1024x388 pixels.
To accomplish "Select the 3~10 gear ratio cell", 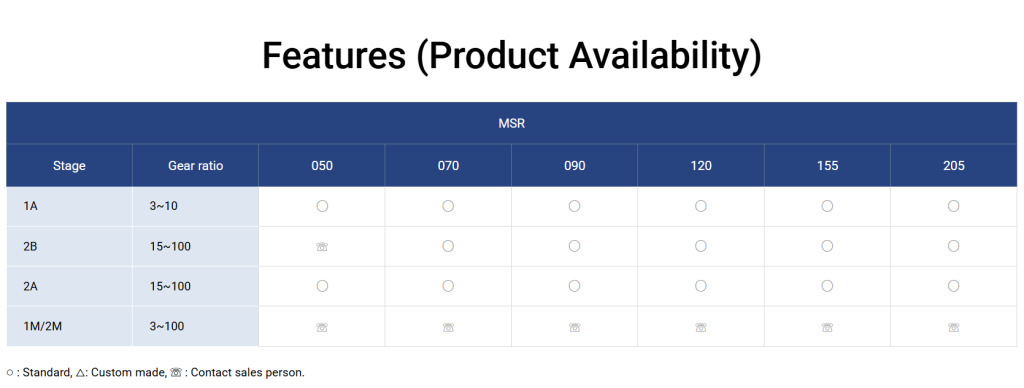I will pyautogui.click(x=195, y=206).
